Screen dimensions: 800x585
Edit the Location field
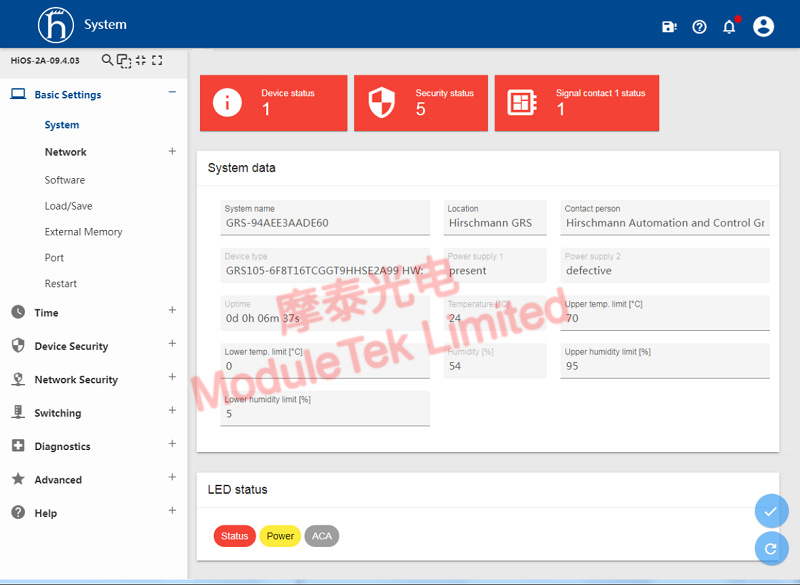click(x=495, y=218)
